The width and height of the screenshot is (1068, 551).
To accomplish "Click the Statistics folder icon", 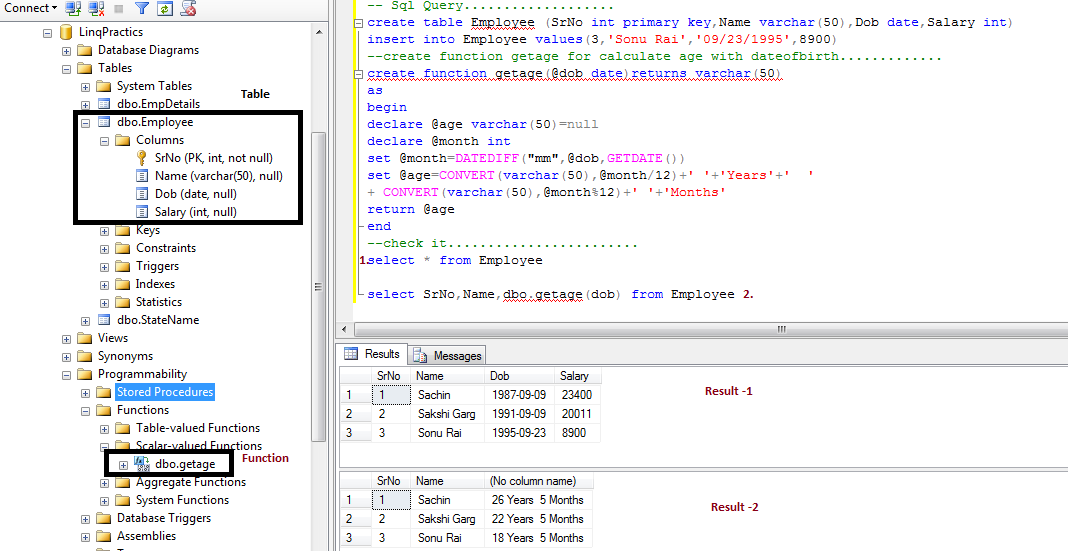I will click(x=123, y=302).
